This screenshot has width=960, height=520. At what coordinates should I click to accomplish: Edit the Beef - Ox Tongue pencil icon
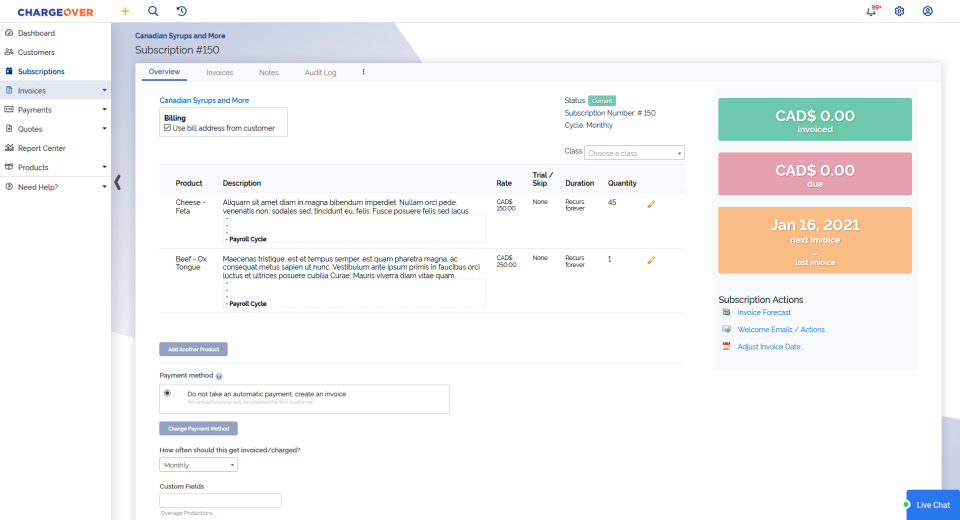coord(651,259)
